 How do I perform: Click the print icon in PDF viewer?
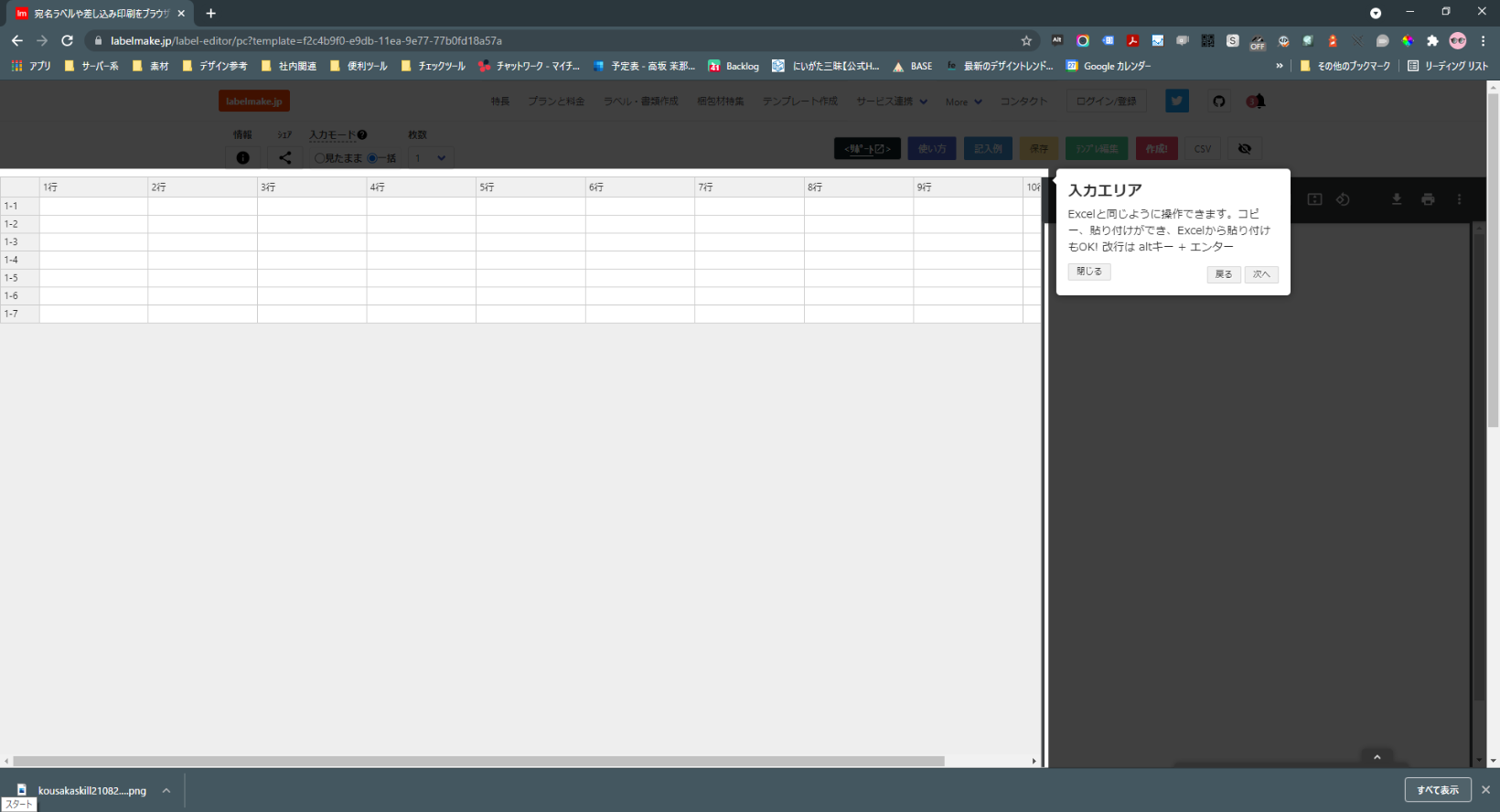click(1428, 199)
